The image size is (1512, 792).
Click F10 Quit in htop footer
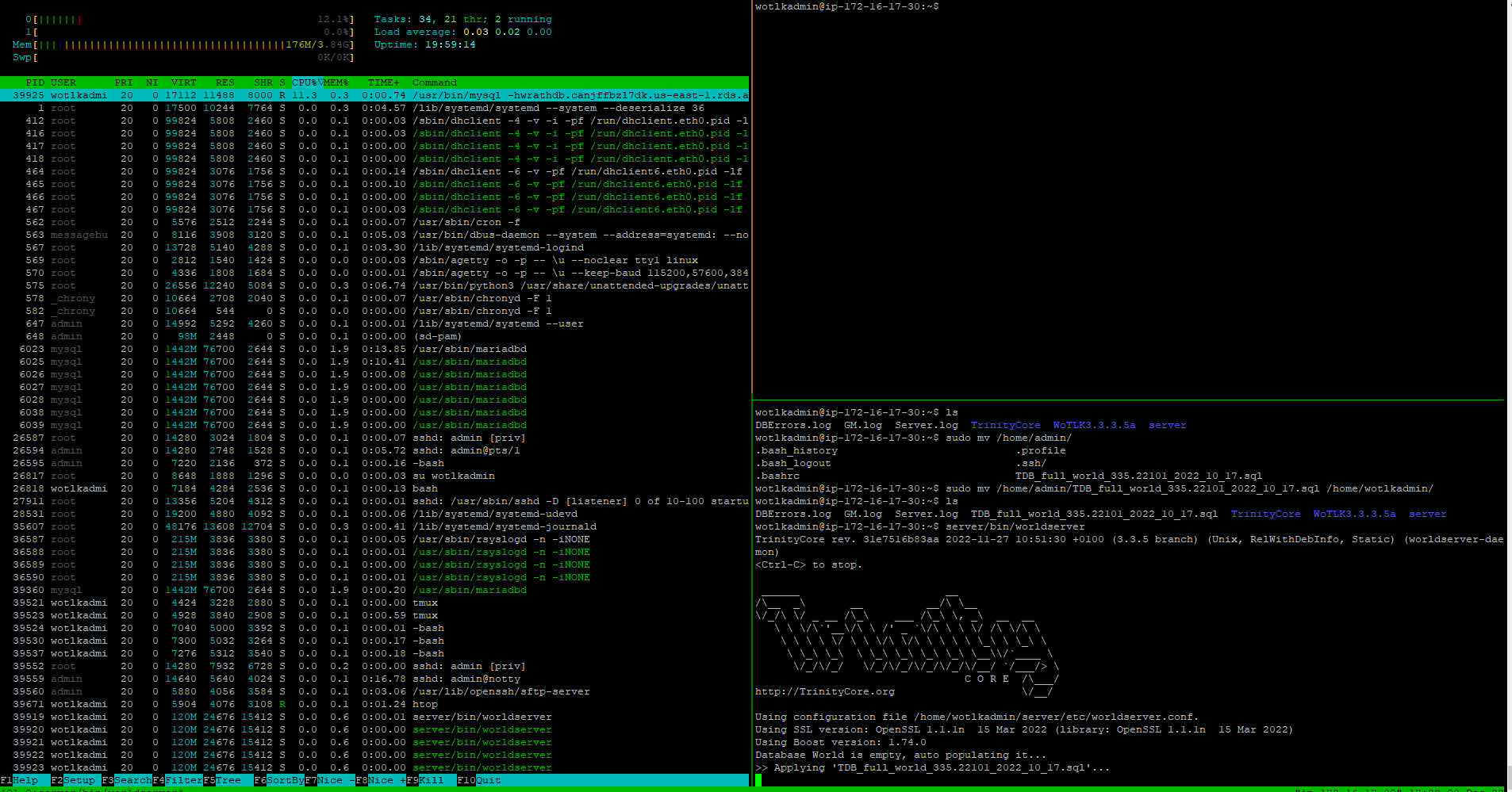coord(487,780)
